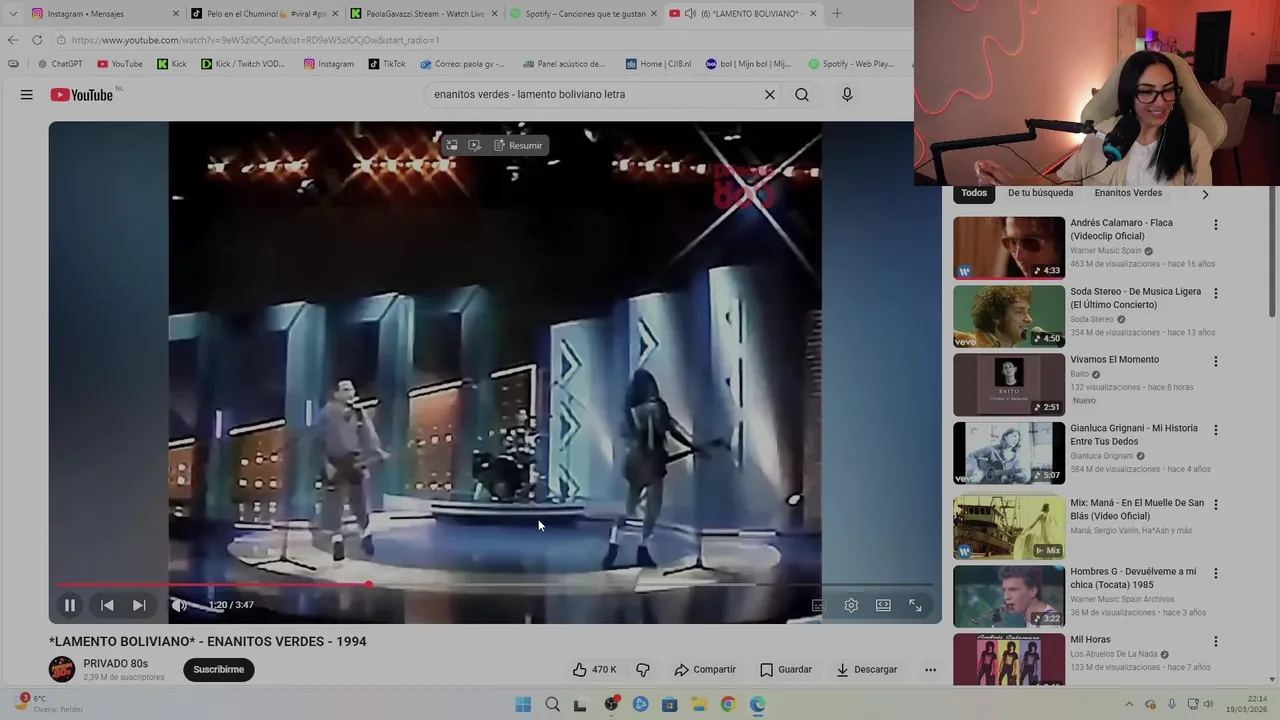The image size is (1280, 720).
Task: Go to the YouTube home logo
Action: [82, 94]
